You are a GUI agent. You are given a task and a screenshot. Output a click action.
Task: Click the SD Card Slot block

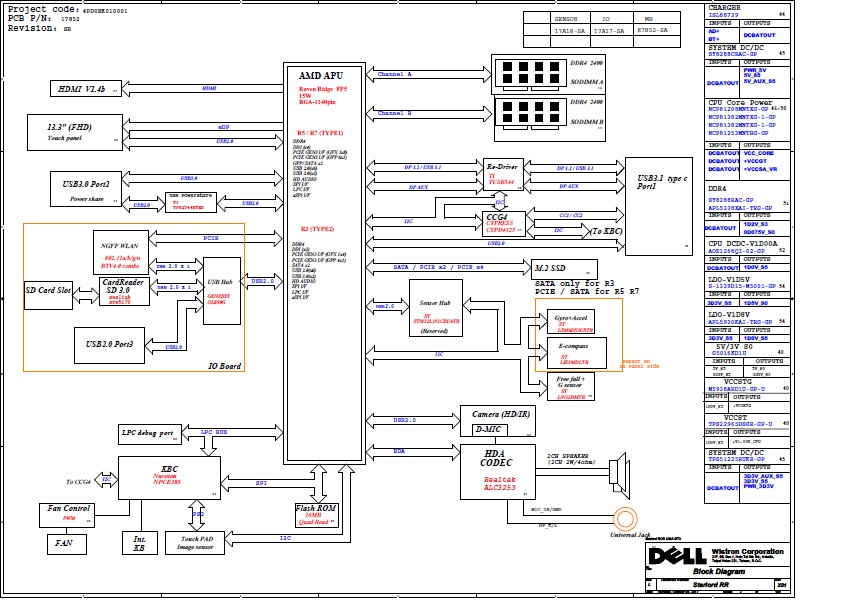48,295
